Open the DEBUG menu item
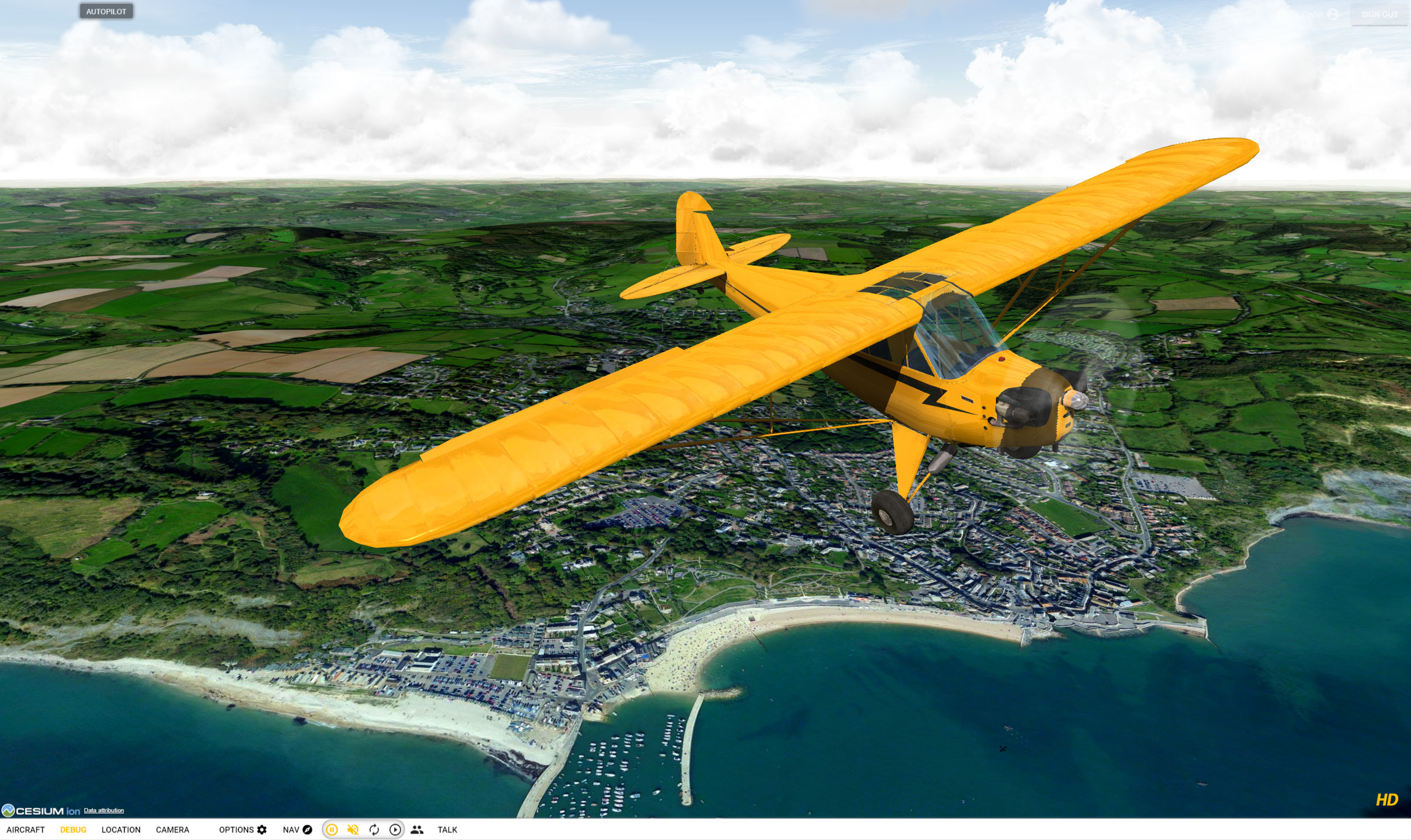 tap(73, 829)
